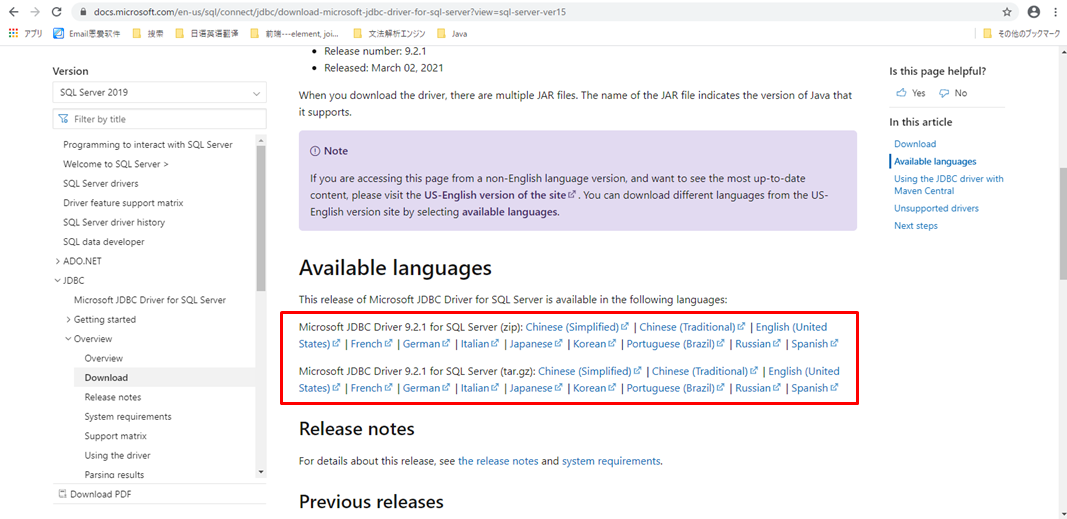Open Support matrix in sidebar tree
The width and height of the screenshot is (1067, 519).
(x=116, y=436)
